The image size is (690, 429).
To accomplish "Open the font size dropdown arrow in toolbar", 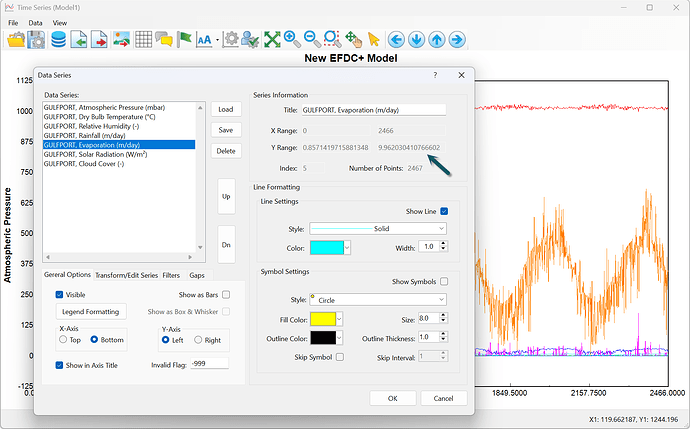I will 217,40.
